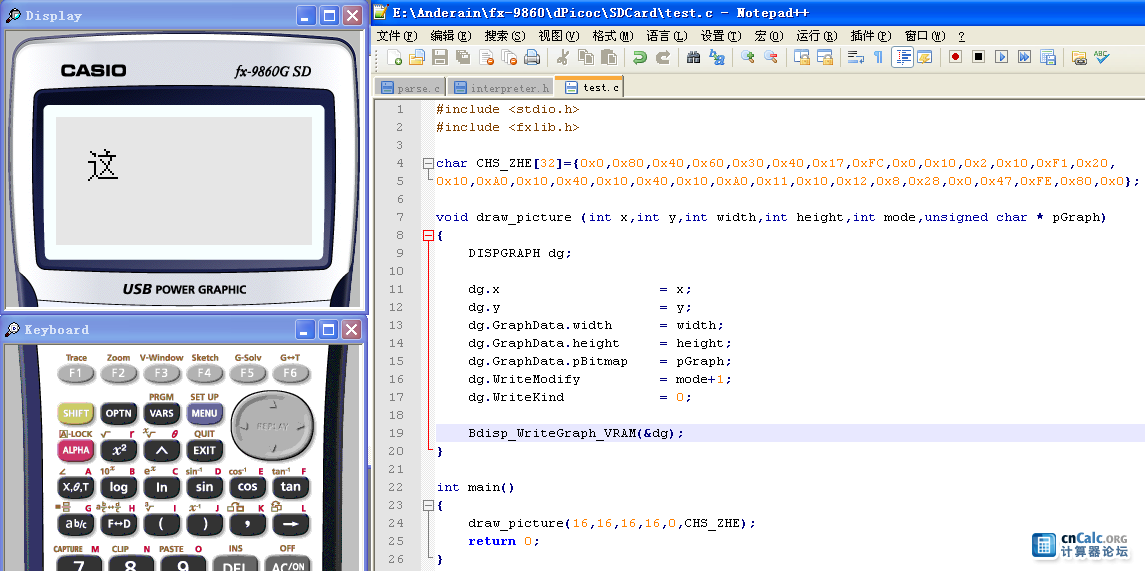Switch to the interpreter.h tab
Viewport: 1145px width, 571px height.
[501, 88]
